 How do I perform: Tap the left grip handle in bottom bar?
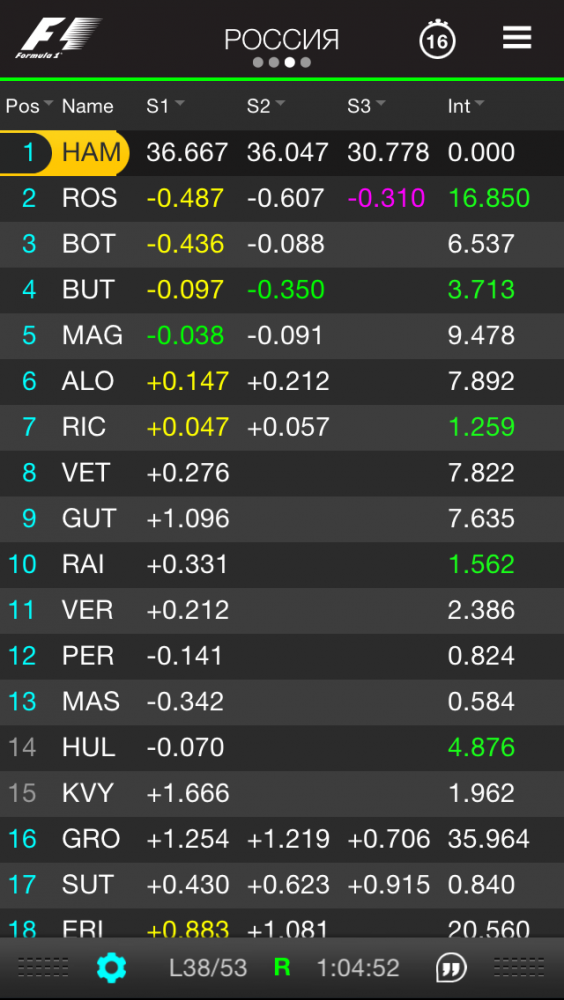click(x=43, y=967)
